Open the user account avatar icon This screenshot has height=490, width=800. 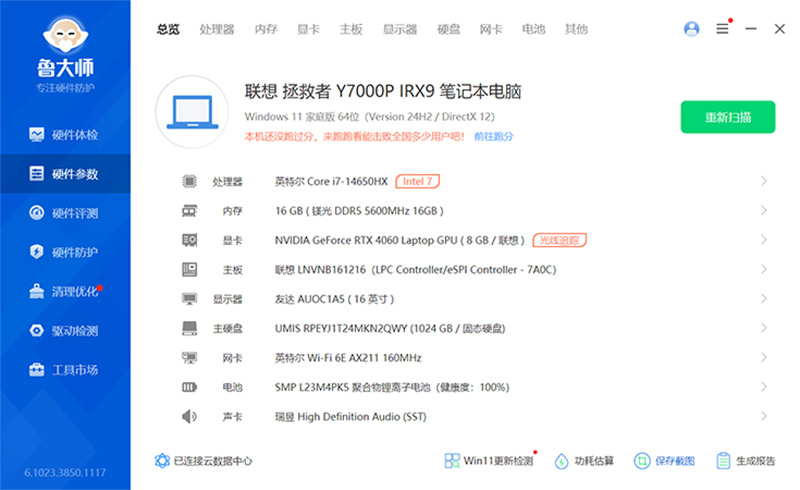[691, 29]
